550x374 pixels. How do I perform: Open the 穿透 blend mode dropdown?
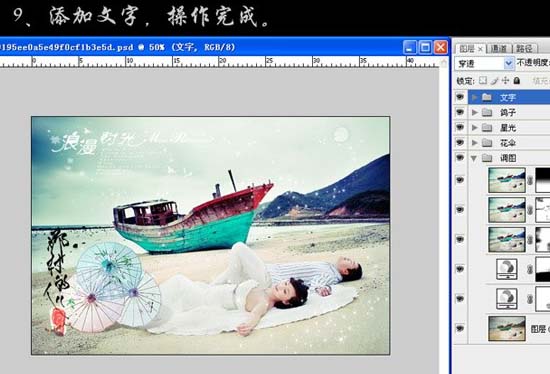[x=508, y=64]
